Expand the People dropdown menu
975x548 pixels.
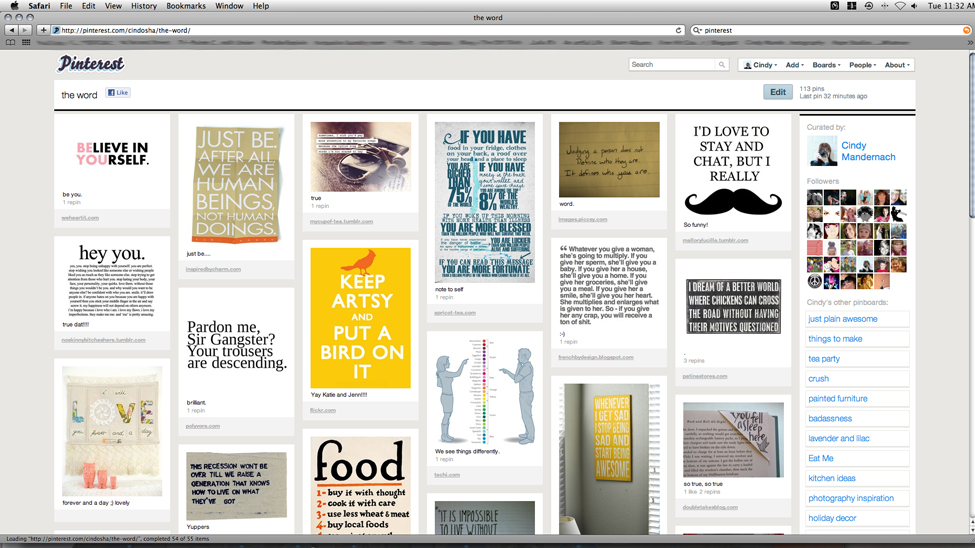[863, 65]
